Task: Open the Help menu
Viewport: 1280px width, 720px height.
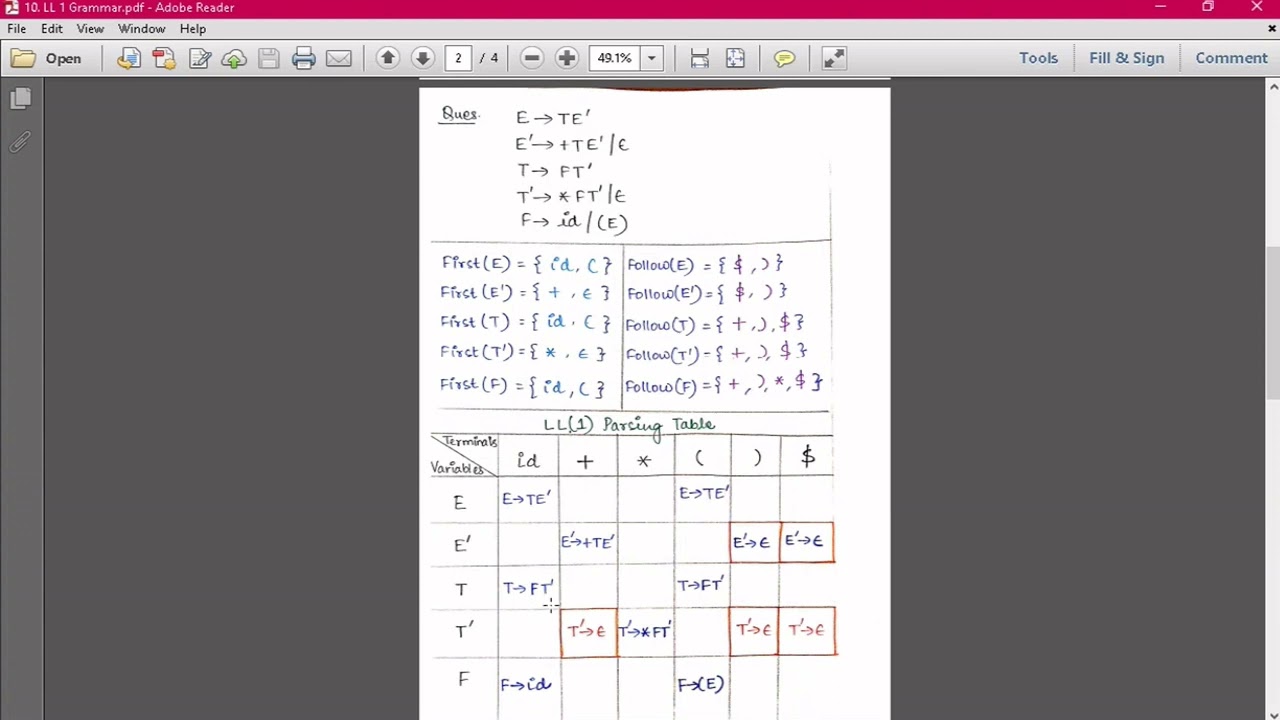Action: click(193, 29)
